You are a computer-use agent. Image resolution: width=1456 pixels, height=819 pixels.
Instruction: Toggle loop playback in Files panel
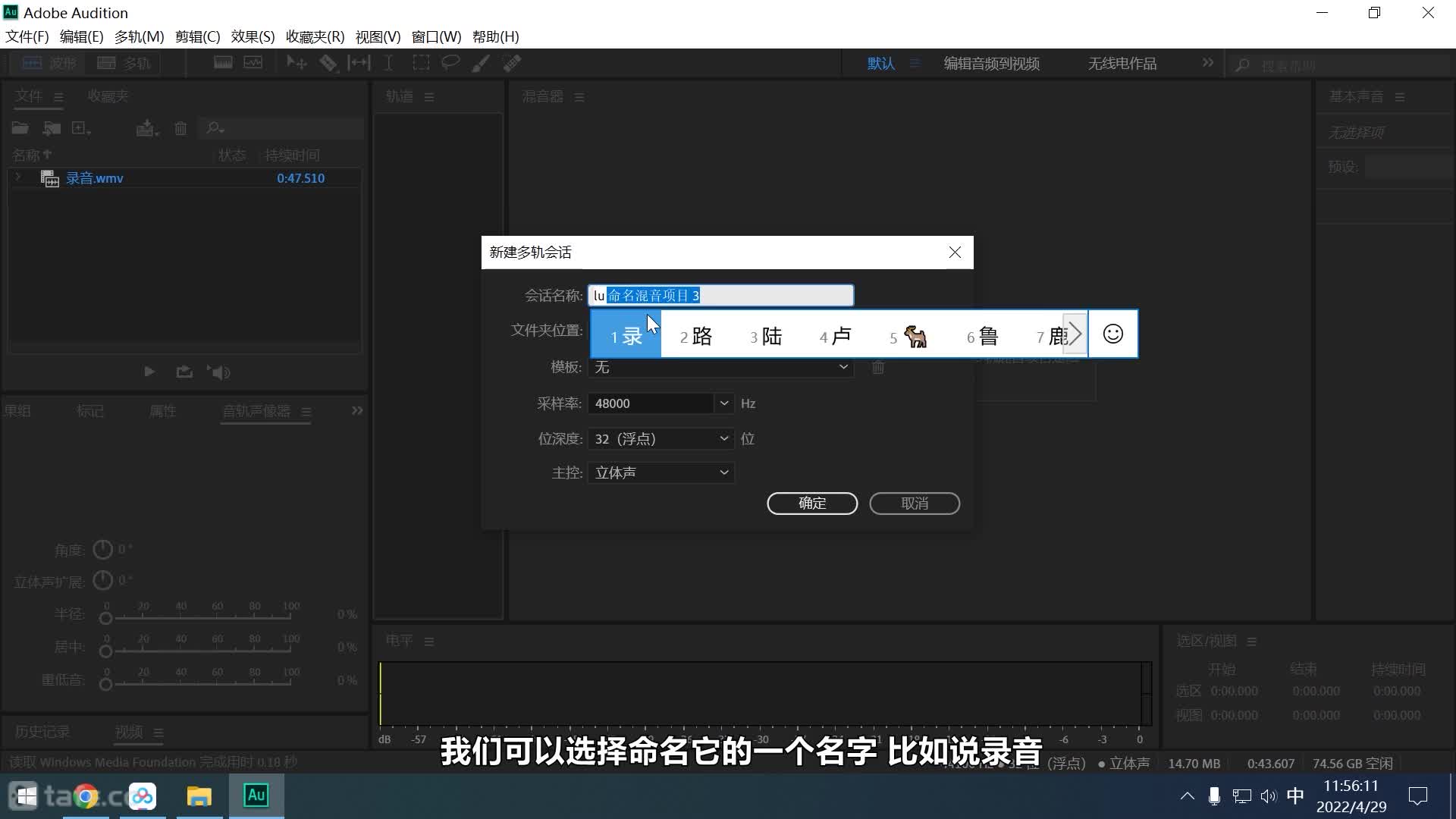(x=184, y=372)
